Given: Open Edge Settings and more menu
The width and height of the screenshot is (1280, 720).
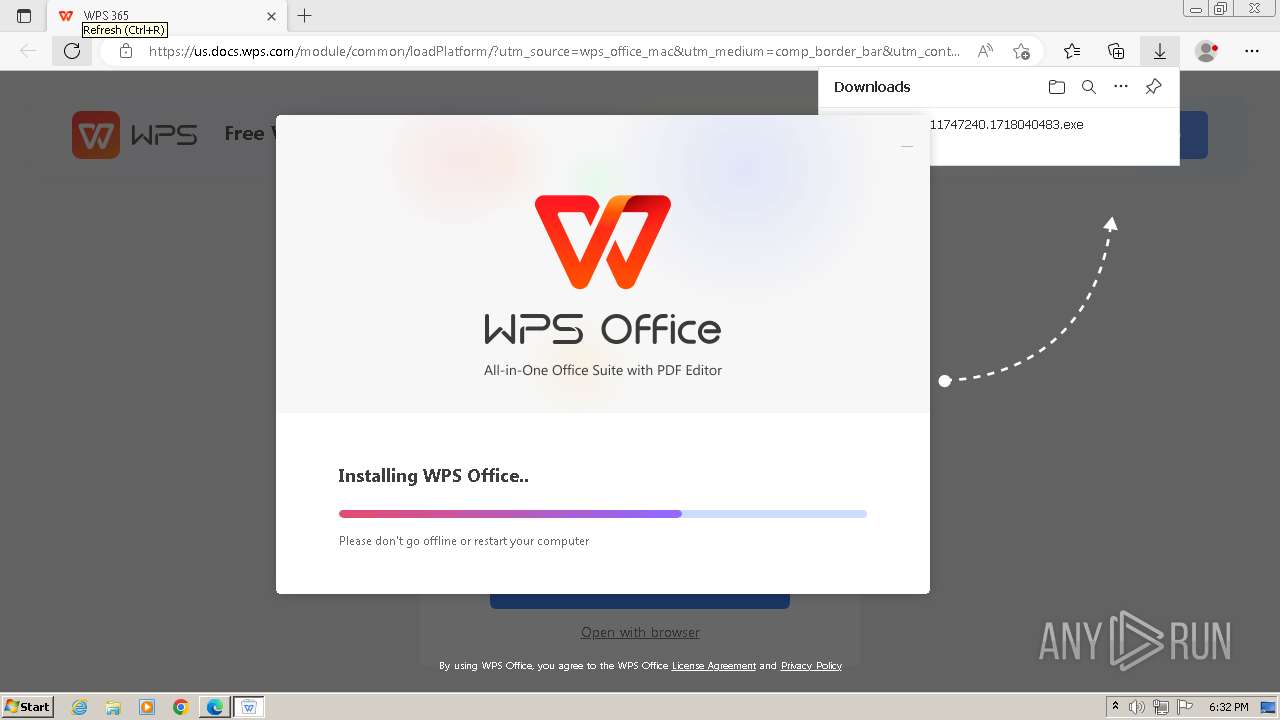Looking at the screenshot, I should (x=1252, y=51).
